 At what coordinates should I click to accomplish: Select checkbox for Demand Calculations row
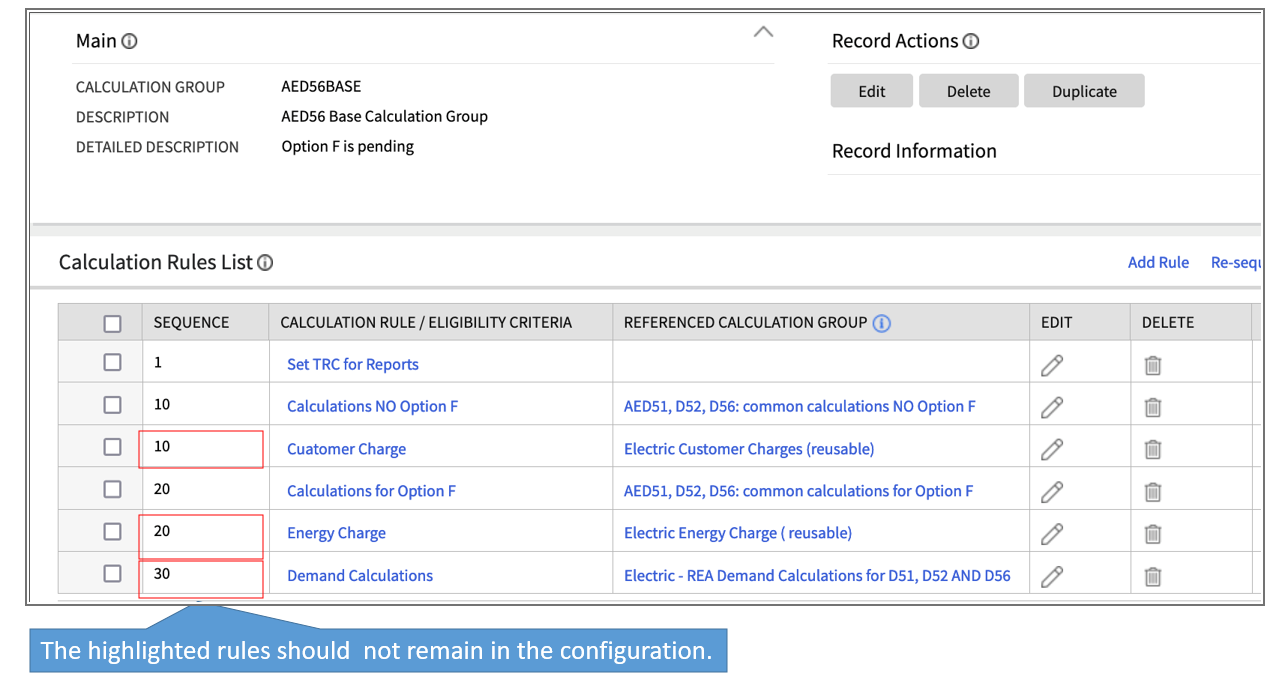point(112,574)
